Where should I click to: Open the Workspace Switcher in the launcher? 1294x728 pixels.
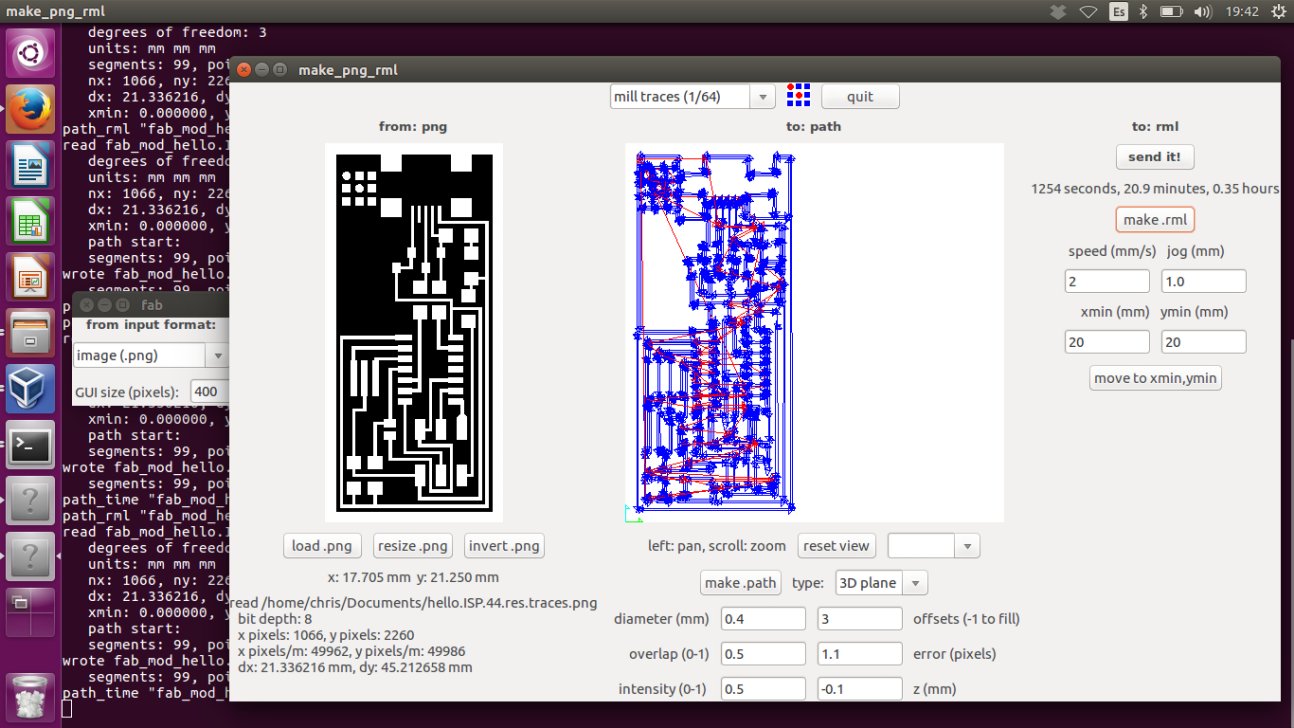pos(30,611)
